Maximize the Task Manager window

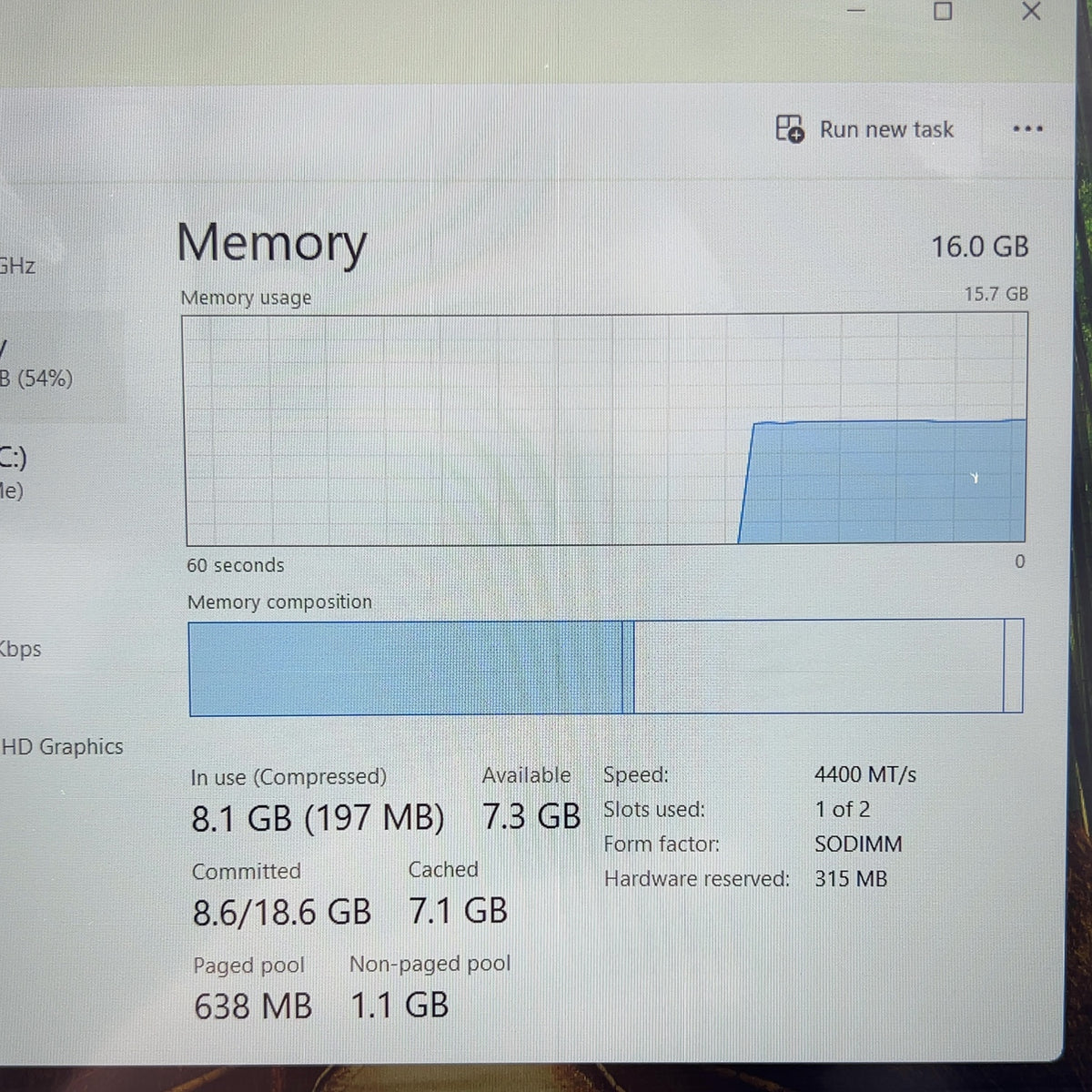943,11
